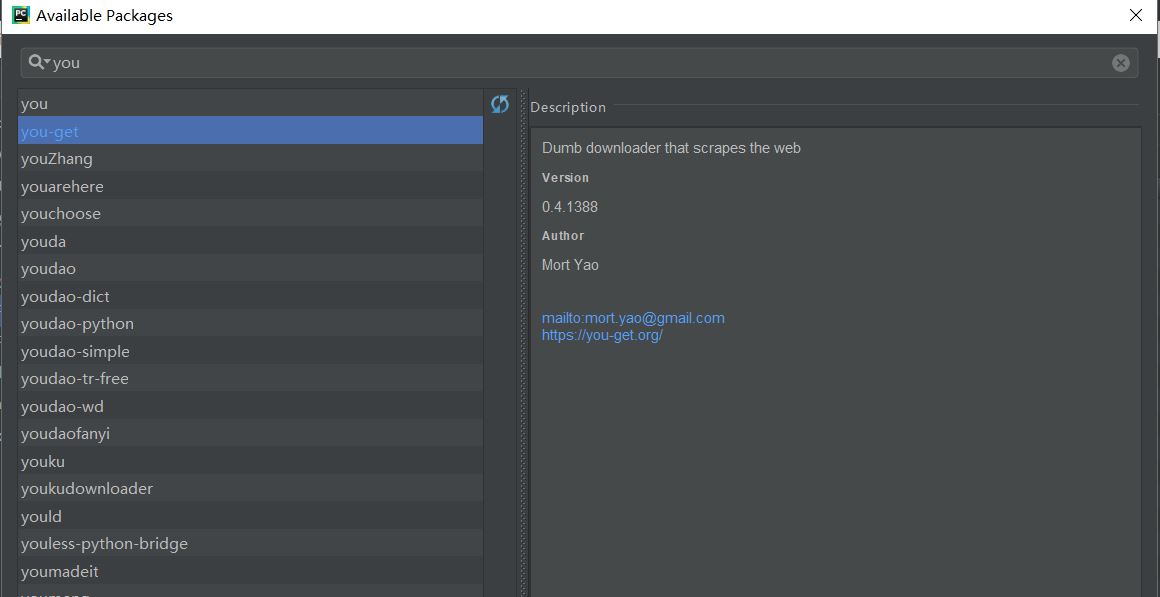The image size is (1160, 597).
Task: Open the https://you-get.org/ homepage link
Action: tap(602, 335)
